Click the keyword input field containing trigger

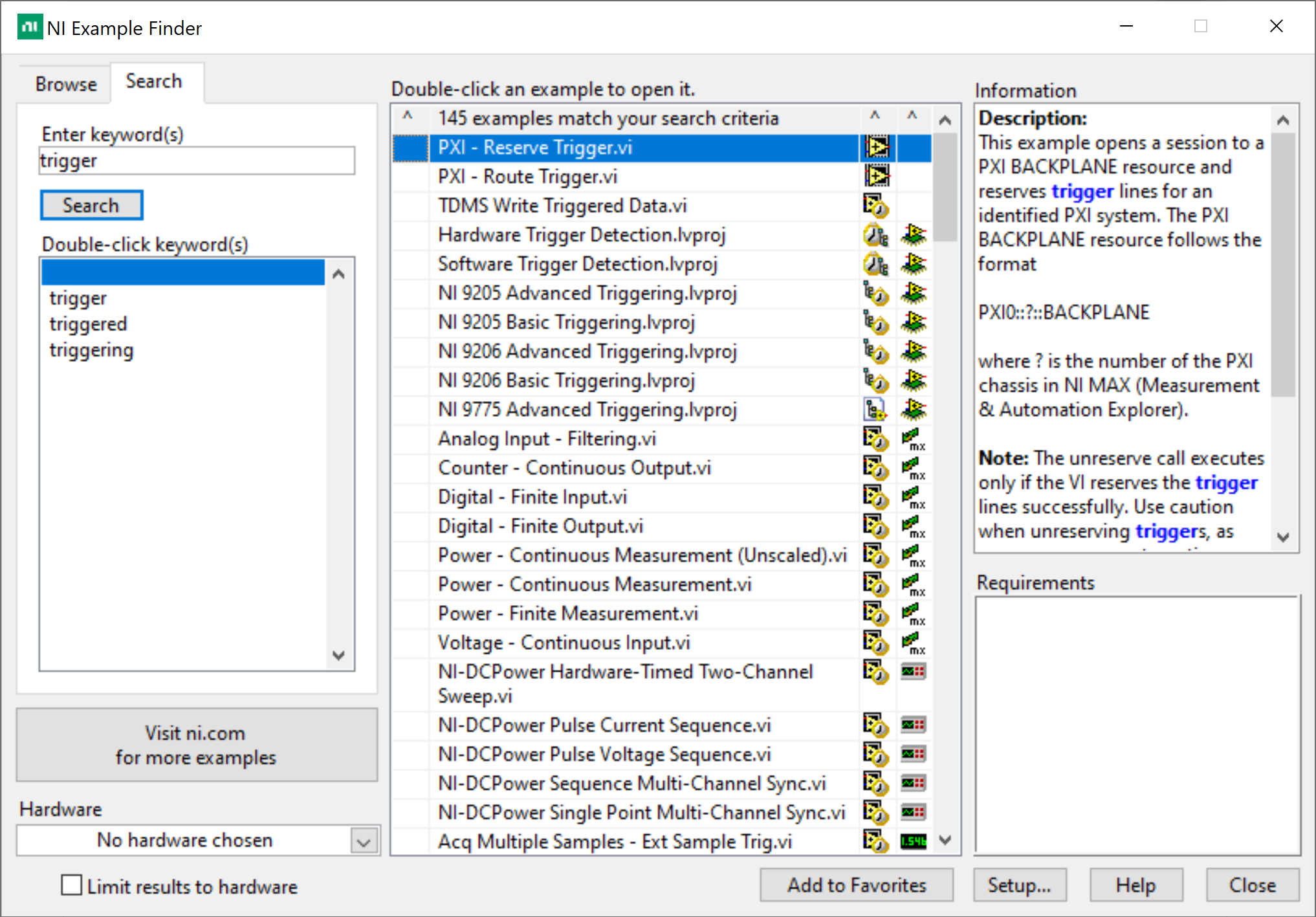pyautogui.click(x=197, y=160)
